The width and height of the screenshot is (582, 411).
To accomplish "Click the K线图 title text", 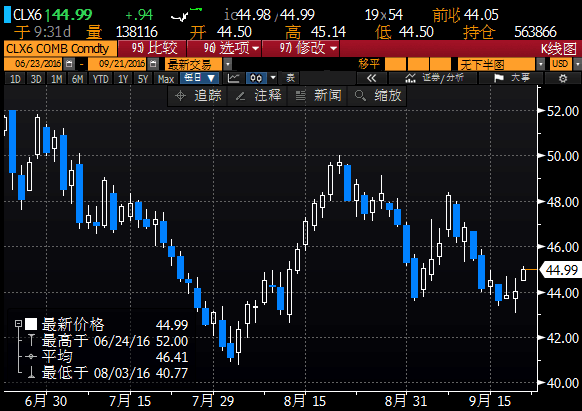I will [x=558, y=49].
